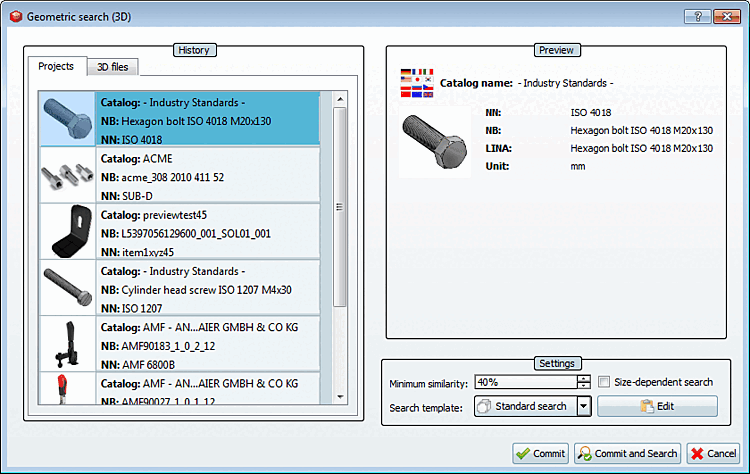Decrease minimum similarity with down stepper arrow

[x=584, y=385]
